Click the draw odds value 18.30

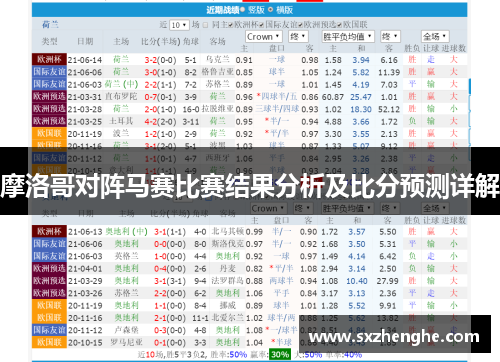tap(361, 109)
